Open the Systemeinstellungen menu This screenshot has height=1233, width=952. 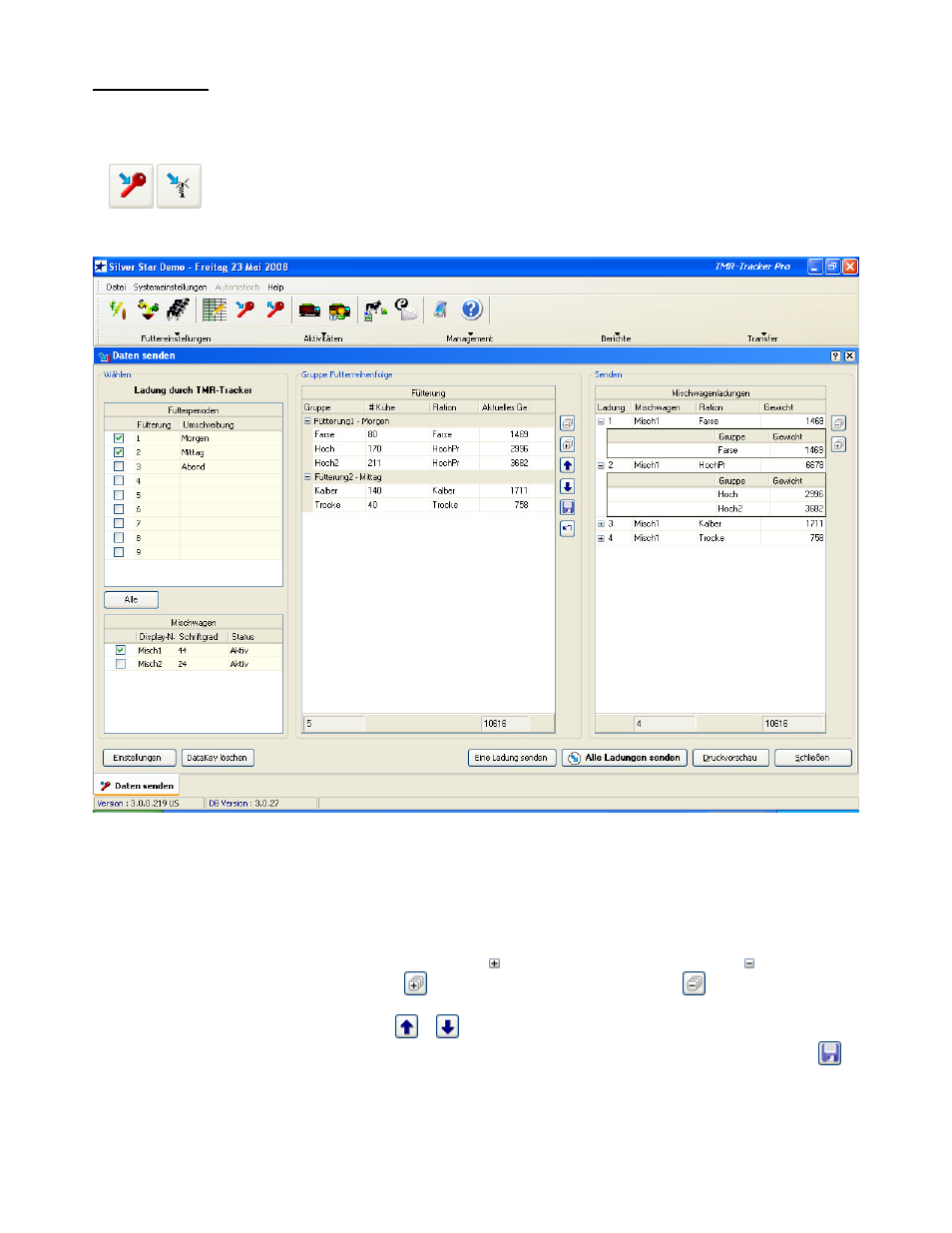point(171,288)
